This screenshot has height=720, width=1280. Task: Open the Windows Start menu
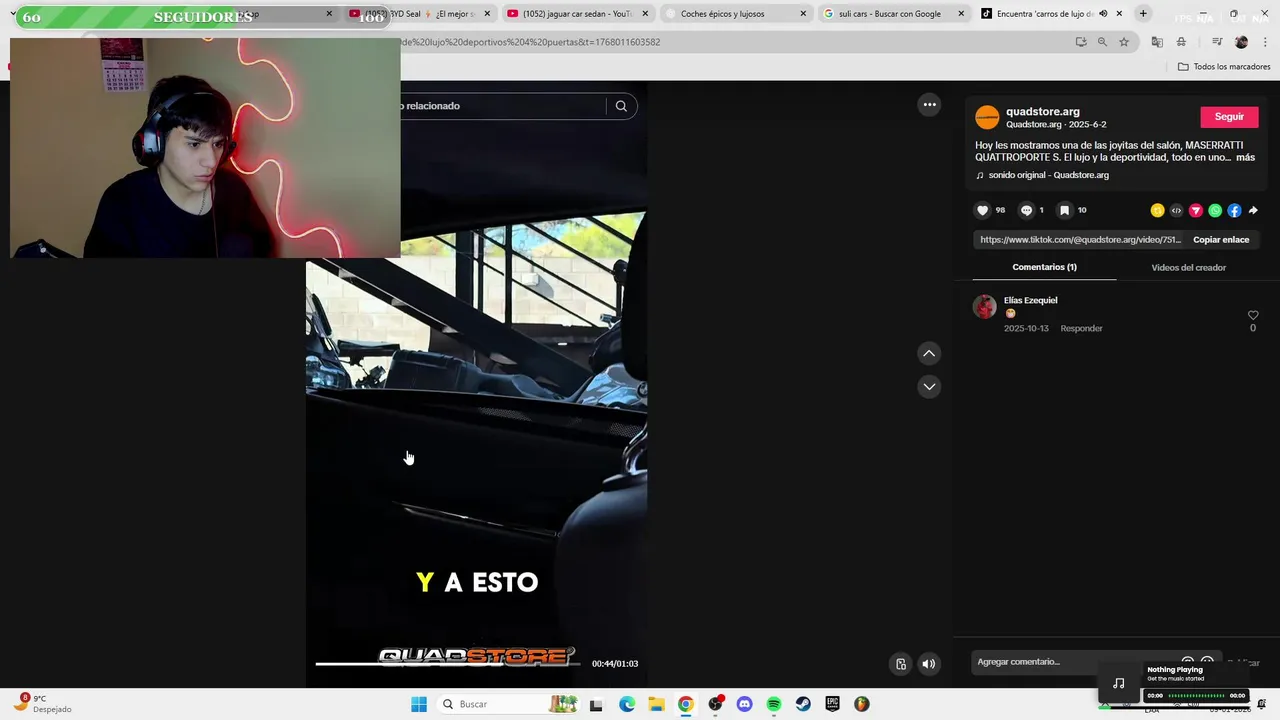pyautogui.click(x=419, y=704)
